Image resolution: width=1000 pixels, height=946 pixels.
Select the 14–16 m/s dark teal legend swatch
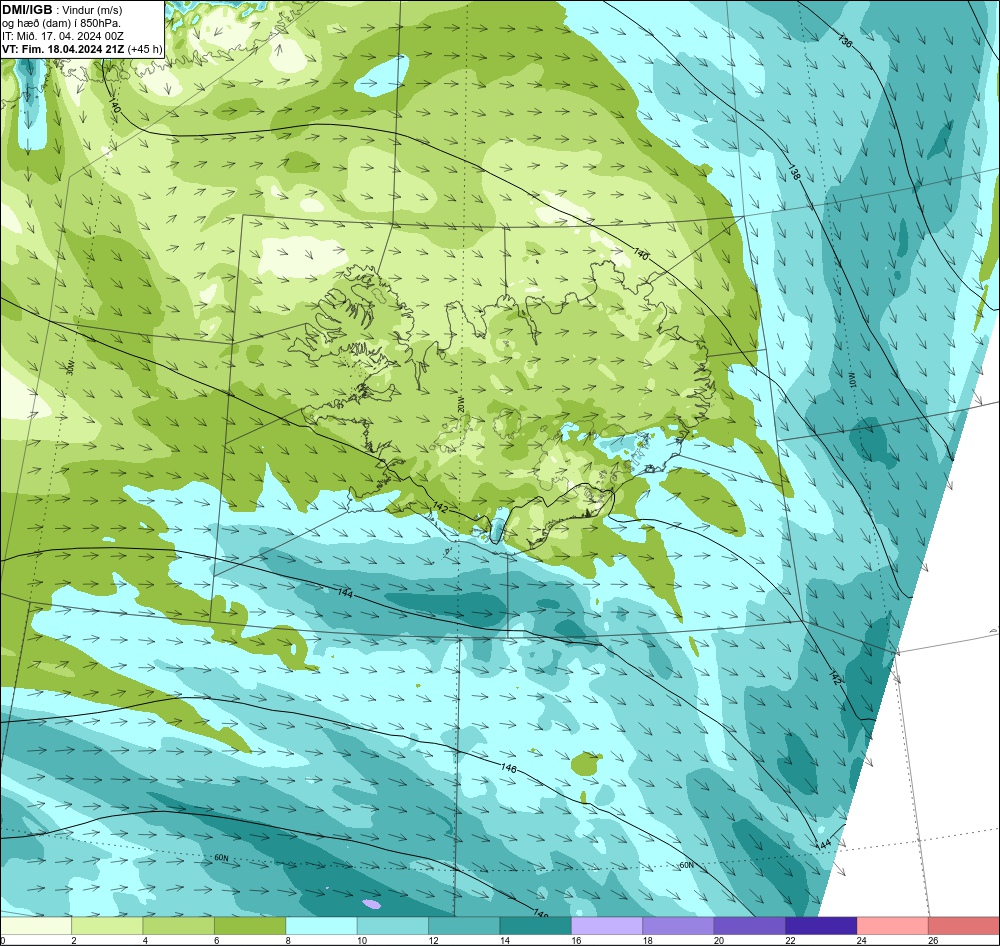(536, 926)
